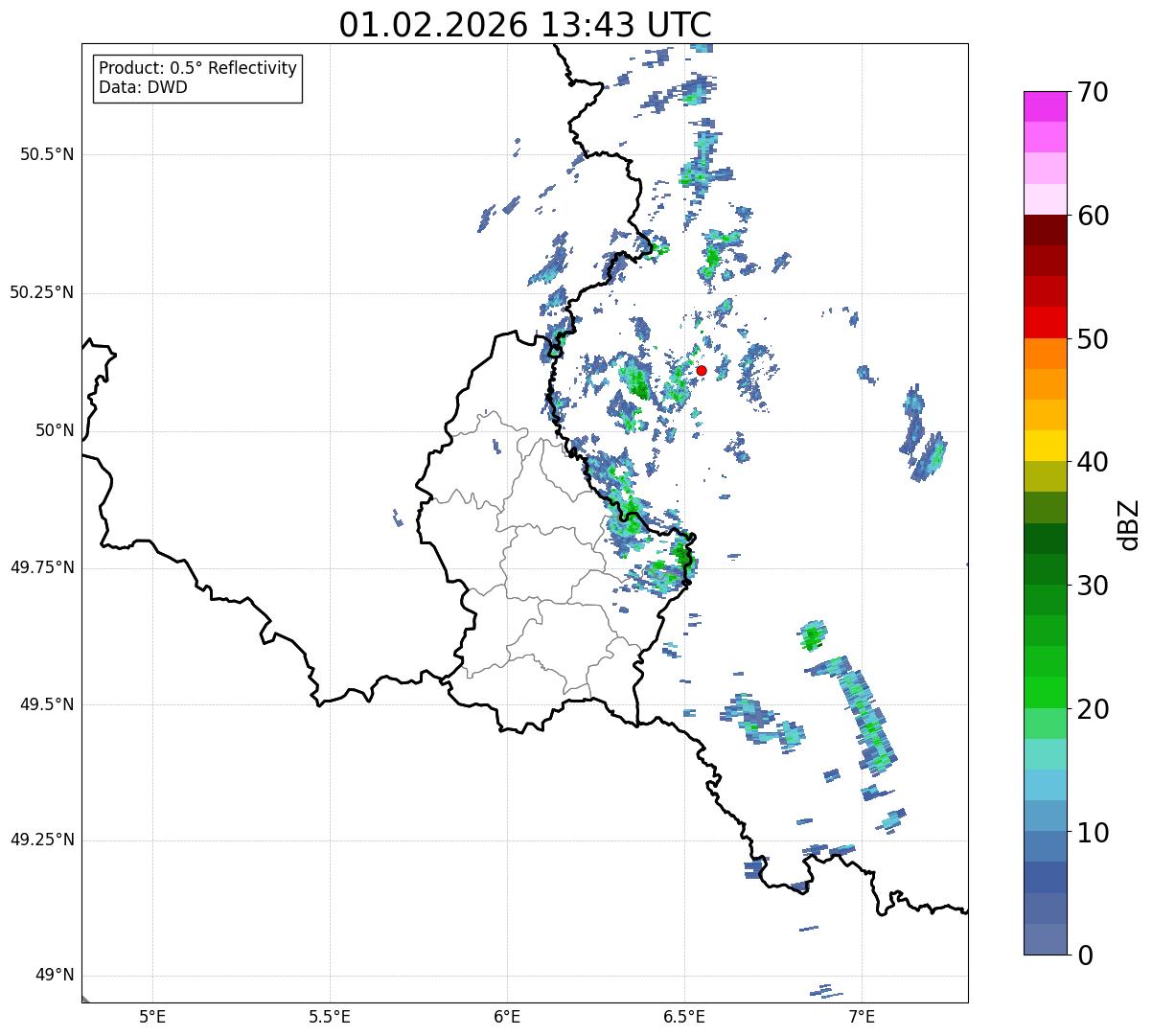Click the latitude label '50°N'

pyautogui.click(x=55, y=430)
